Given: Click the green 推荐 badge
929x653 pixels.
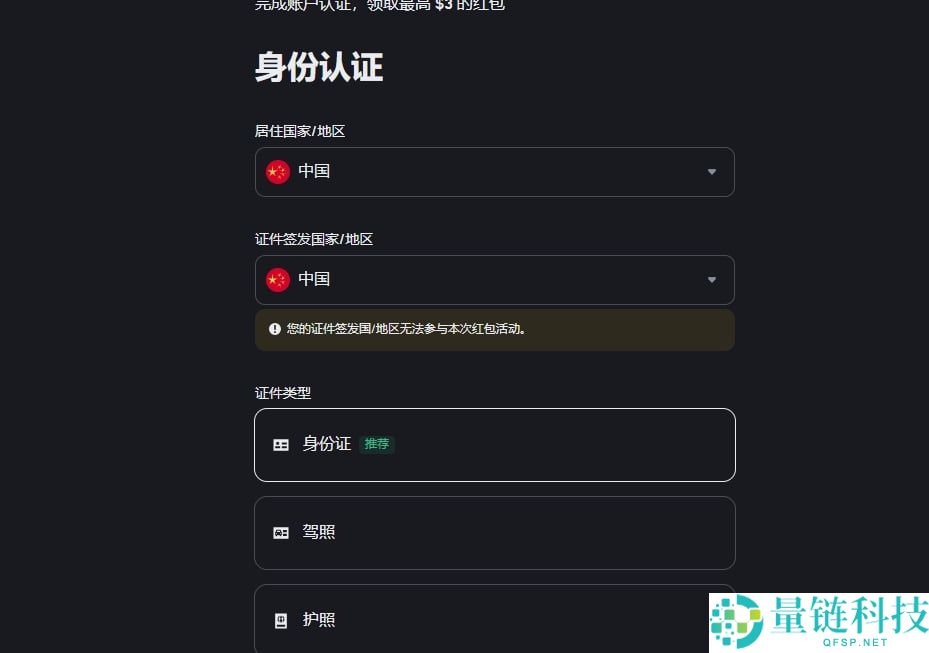Looking at the screenshot, I should tap(377, 444).
